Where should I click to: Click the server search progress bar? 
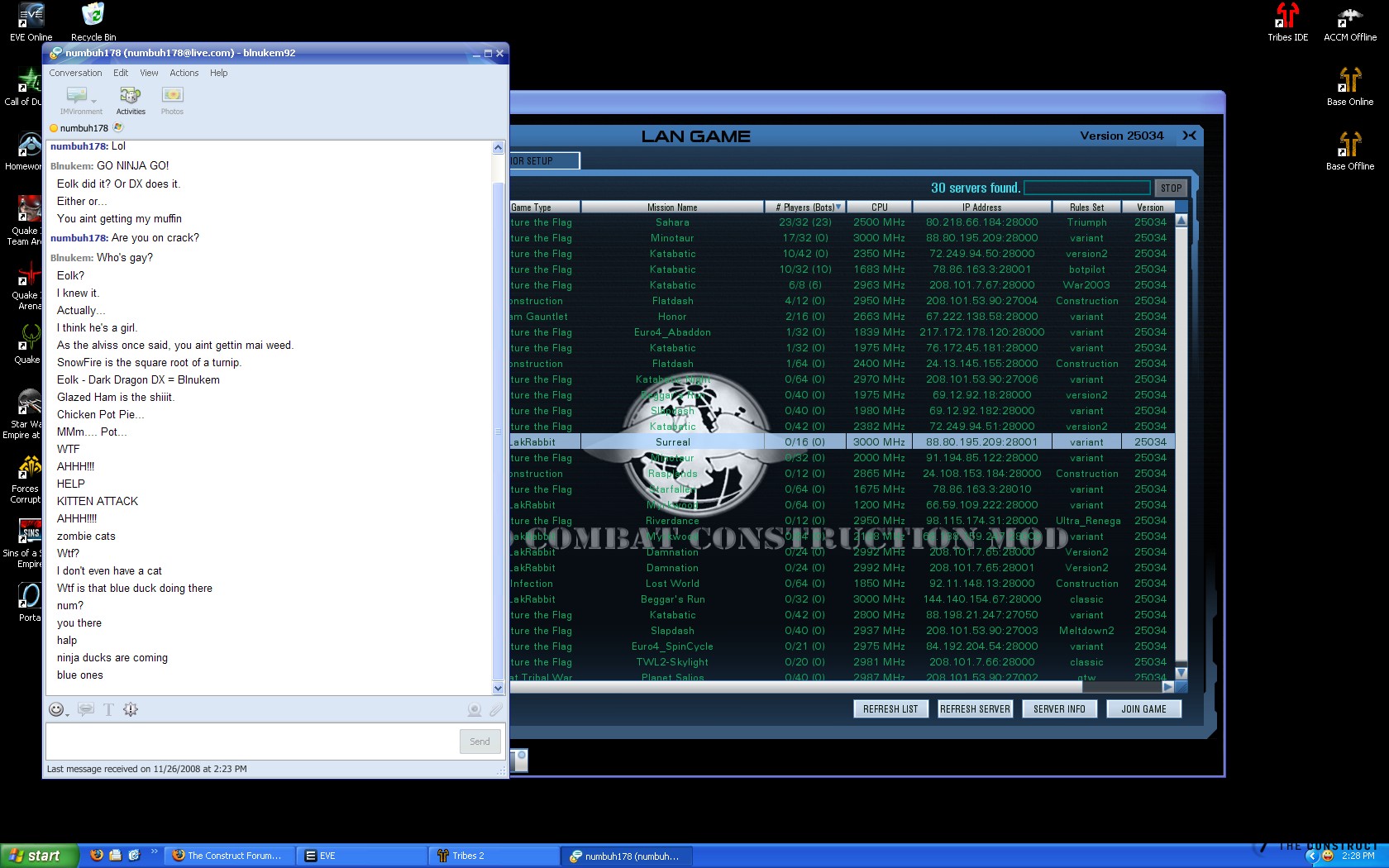tap(1087, 188)
